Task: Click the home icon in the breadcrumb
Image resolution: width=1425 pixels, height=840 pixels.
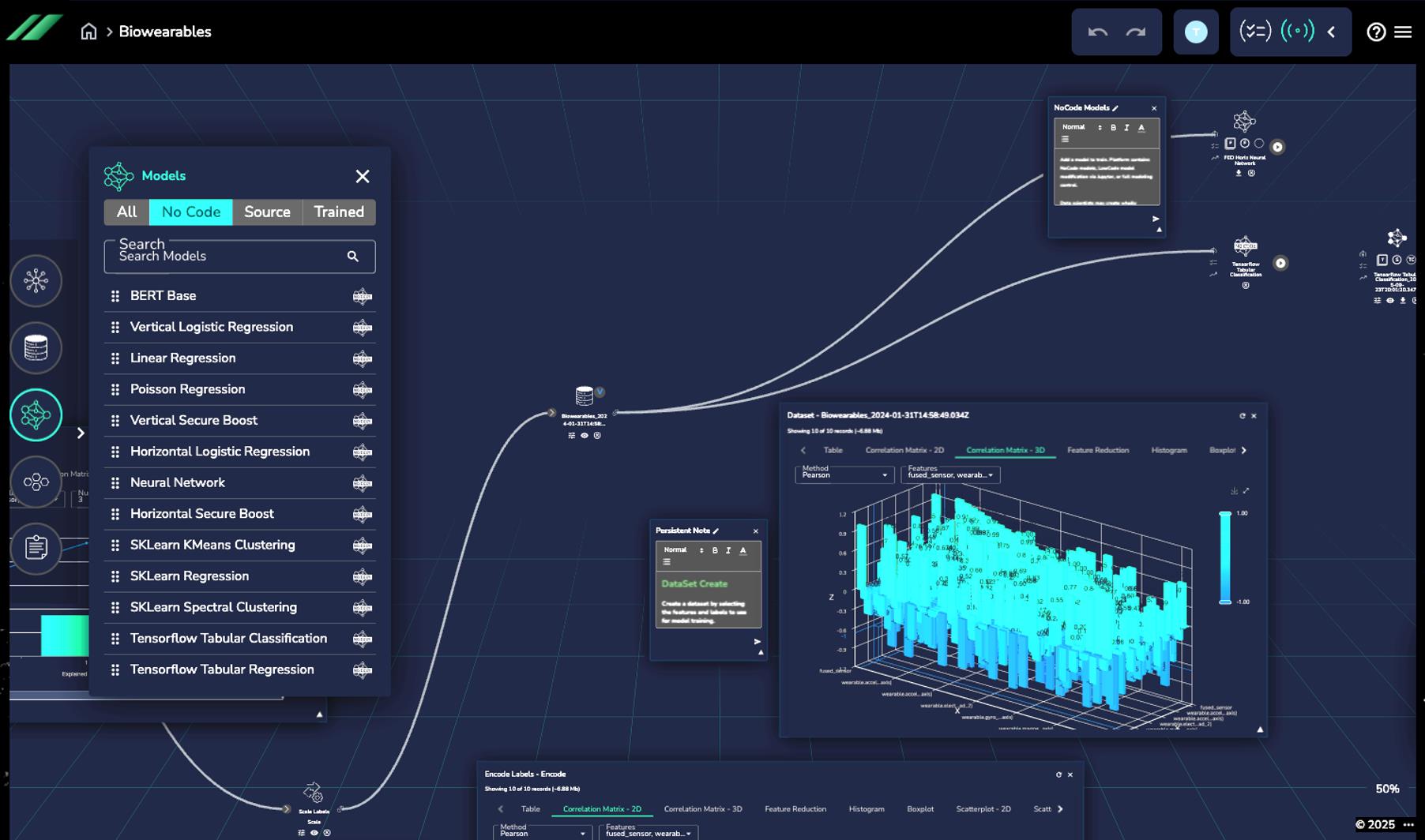Action: coord(88,32)
